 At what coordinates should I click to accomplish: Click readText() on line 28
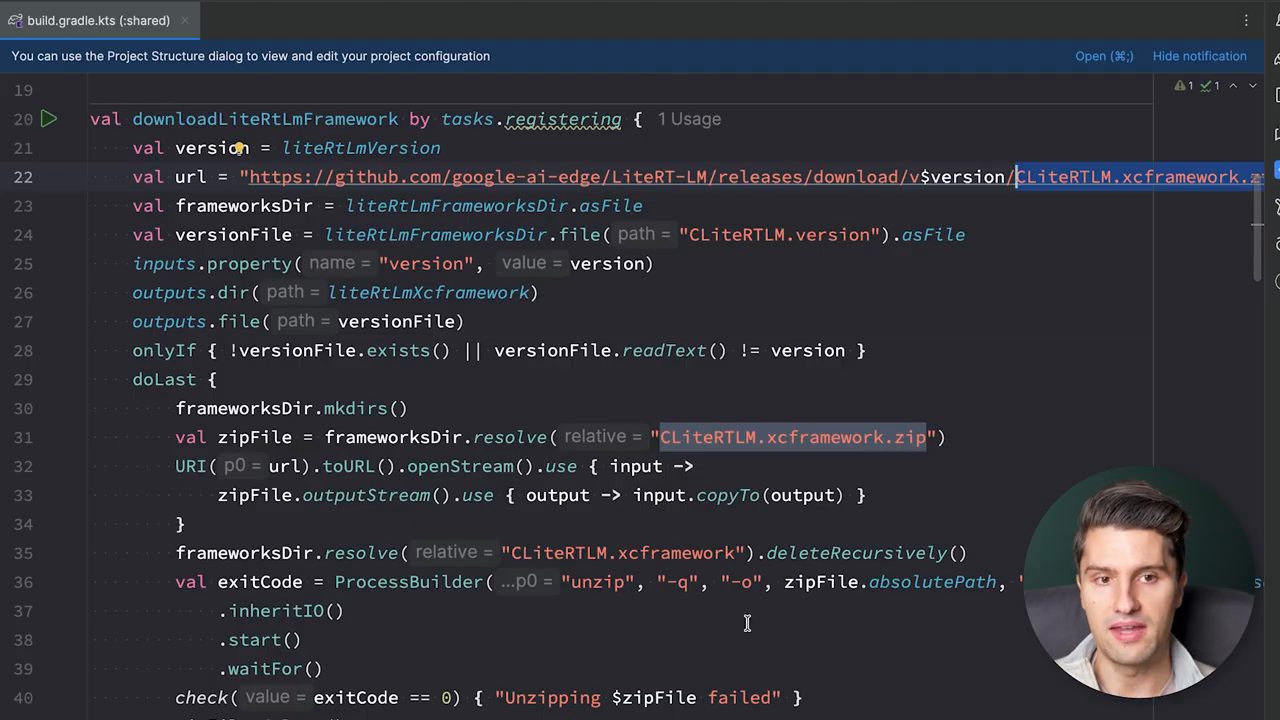pos(674,351)
